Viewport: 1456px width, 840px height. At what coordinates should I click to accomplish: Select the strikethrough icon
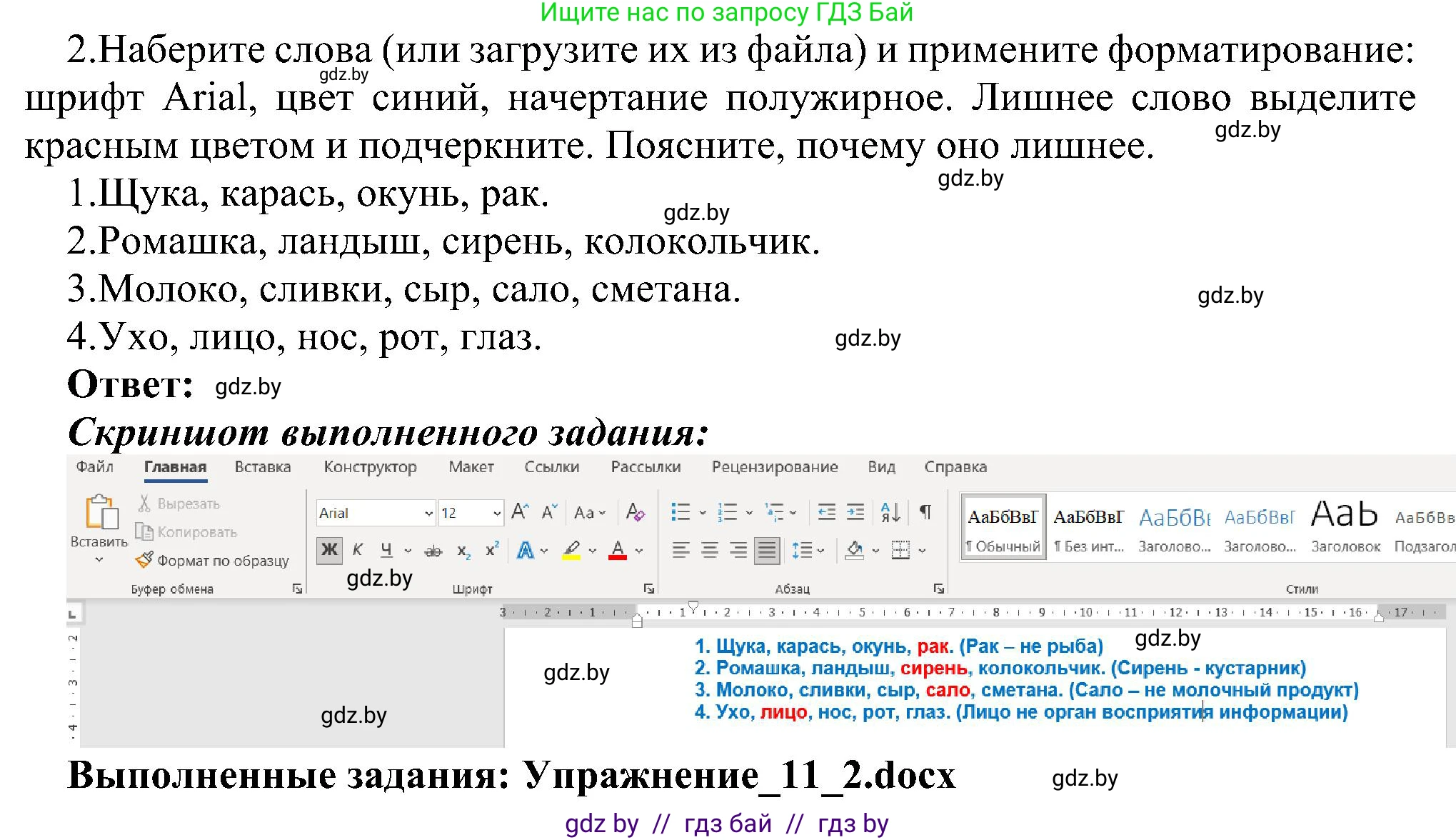433,551
